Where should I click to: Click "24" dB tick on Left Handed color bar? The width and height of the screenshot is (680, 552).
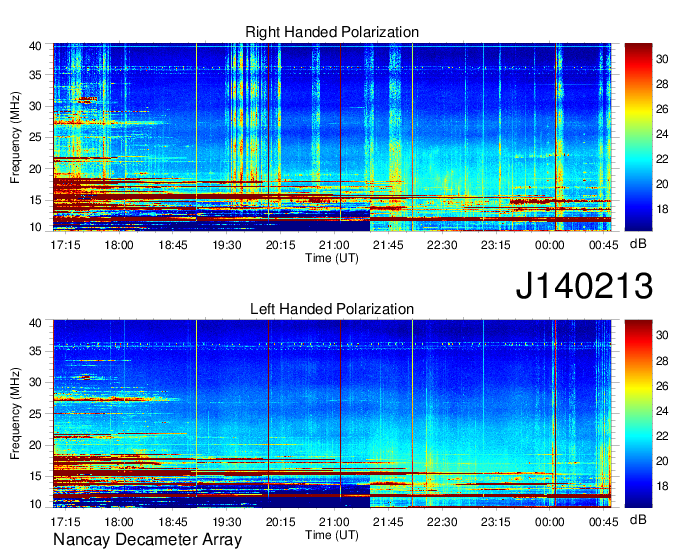[x=662, y=411]
